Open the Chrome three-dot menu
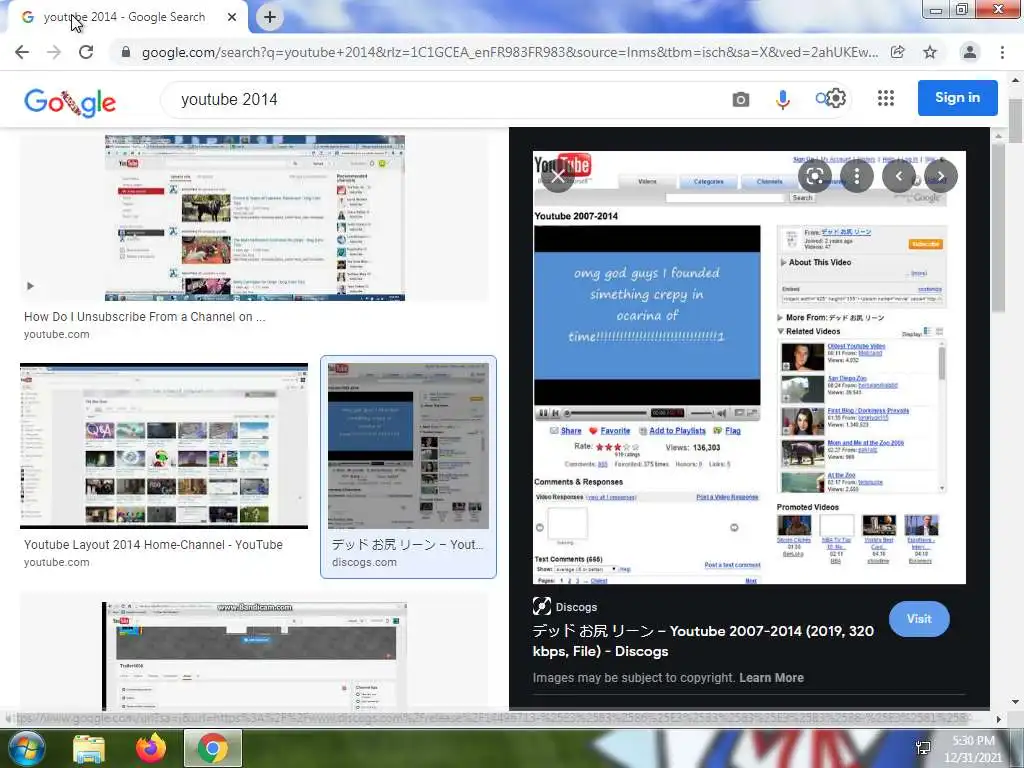The image size is (1024, 768). [x=1002, y=52]
